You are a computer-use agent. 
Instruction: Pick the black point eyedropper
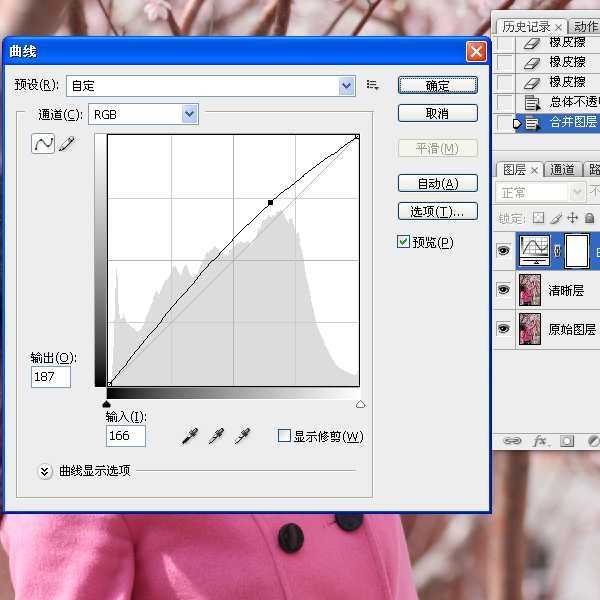click(190, 436)
